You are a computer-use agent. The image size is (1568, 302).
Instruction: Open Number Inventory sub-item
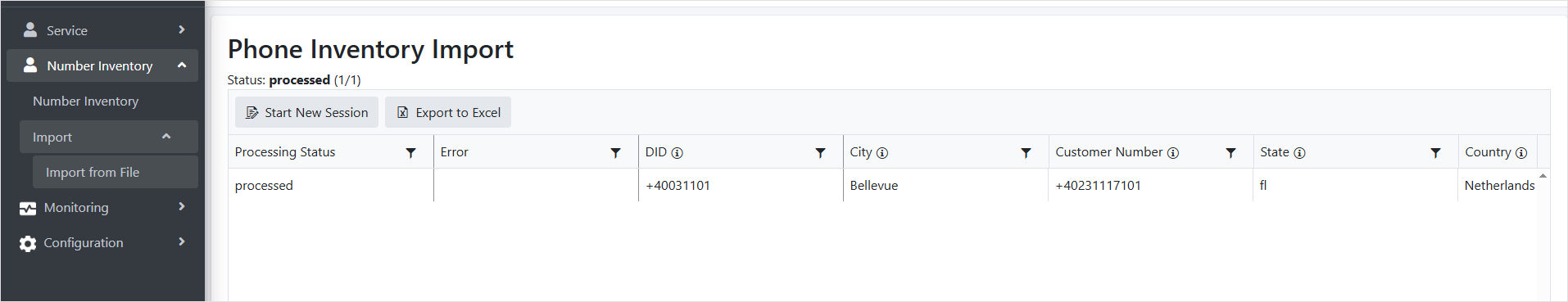click(86, 101)
